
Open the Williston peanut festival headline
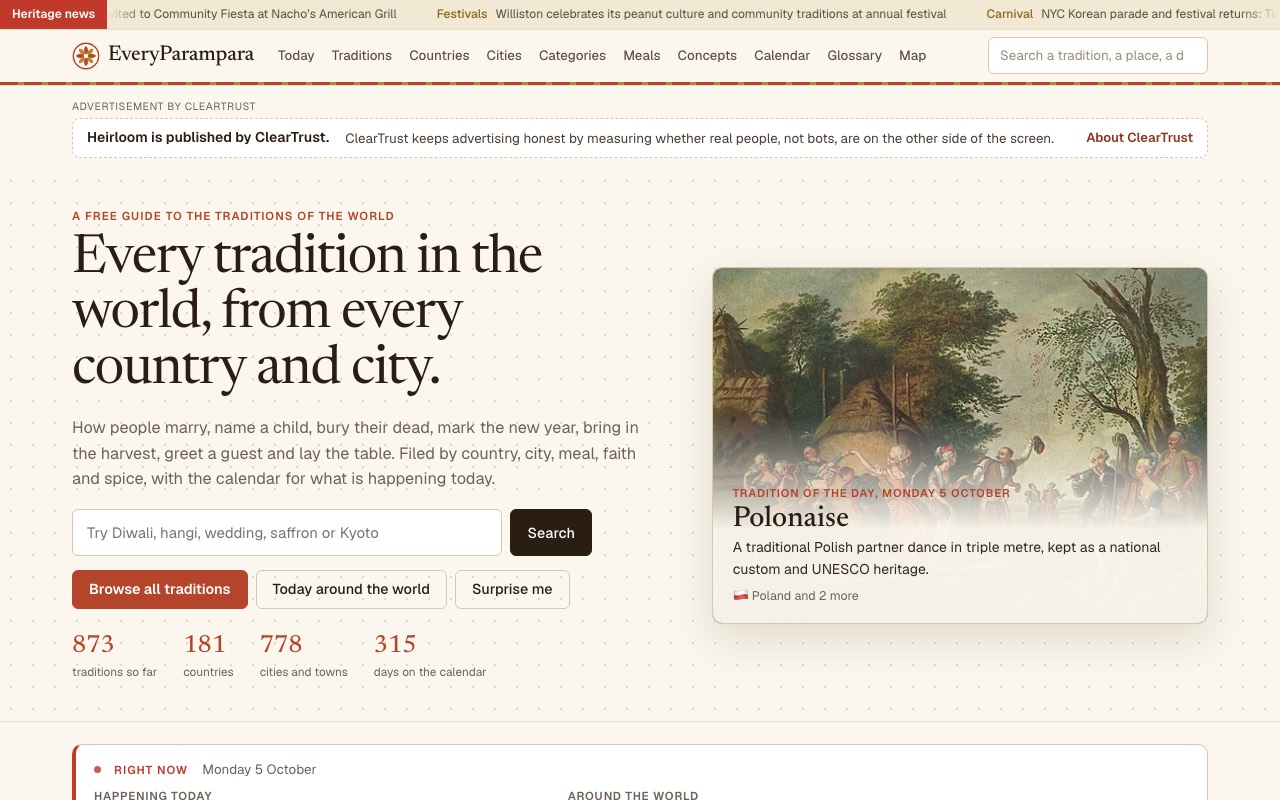pyautogui.click(x=721, y=14)
